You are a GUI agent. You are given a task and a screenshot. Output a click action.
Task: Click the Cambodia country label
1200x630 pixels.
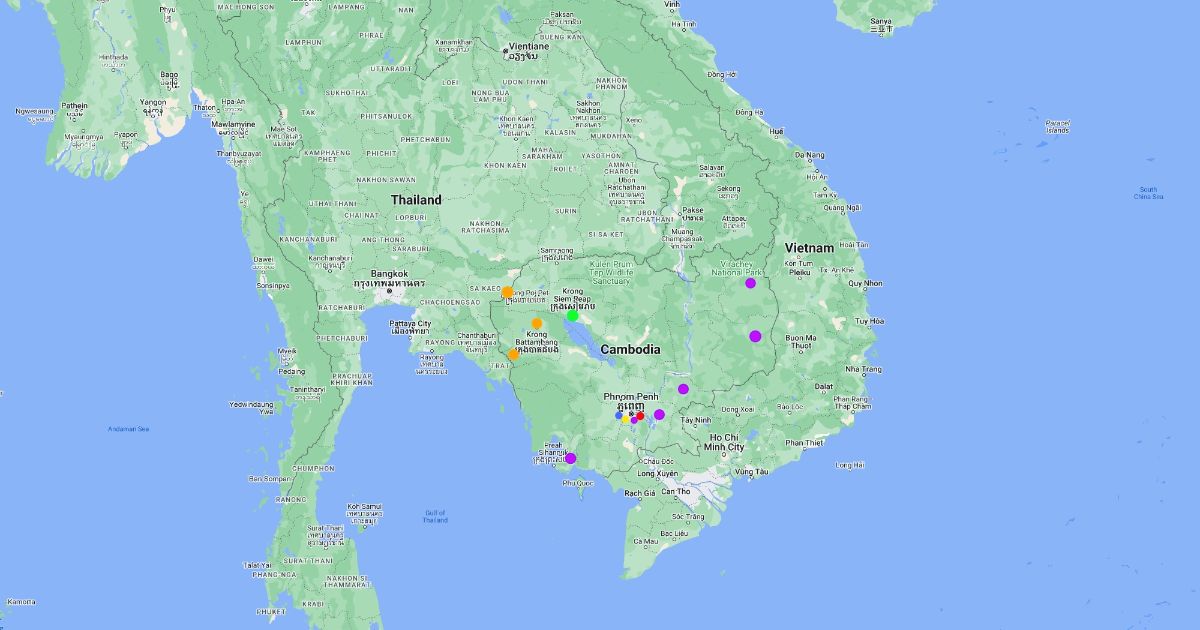click(632, 349)
